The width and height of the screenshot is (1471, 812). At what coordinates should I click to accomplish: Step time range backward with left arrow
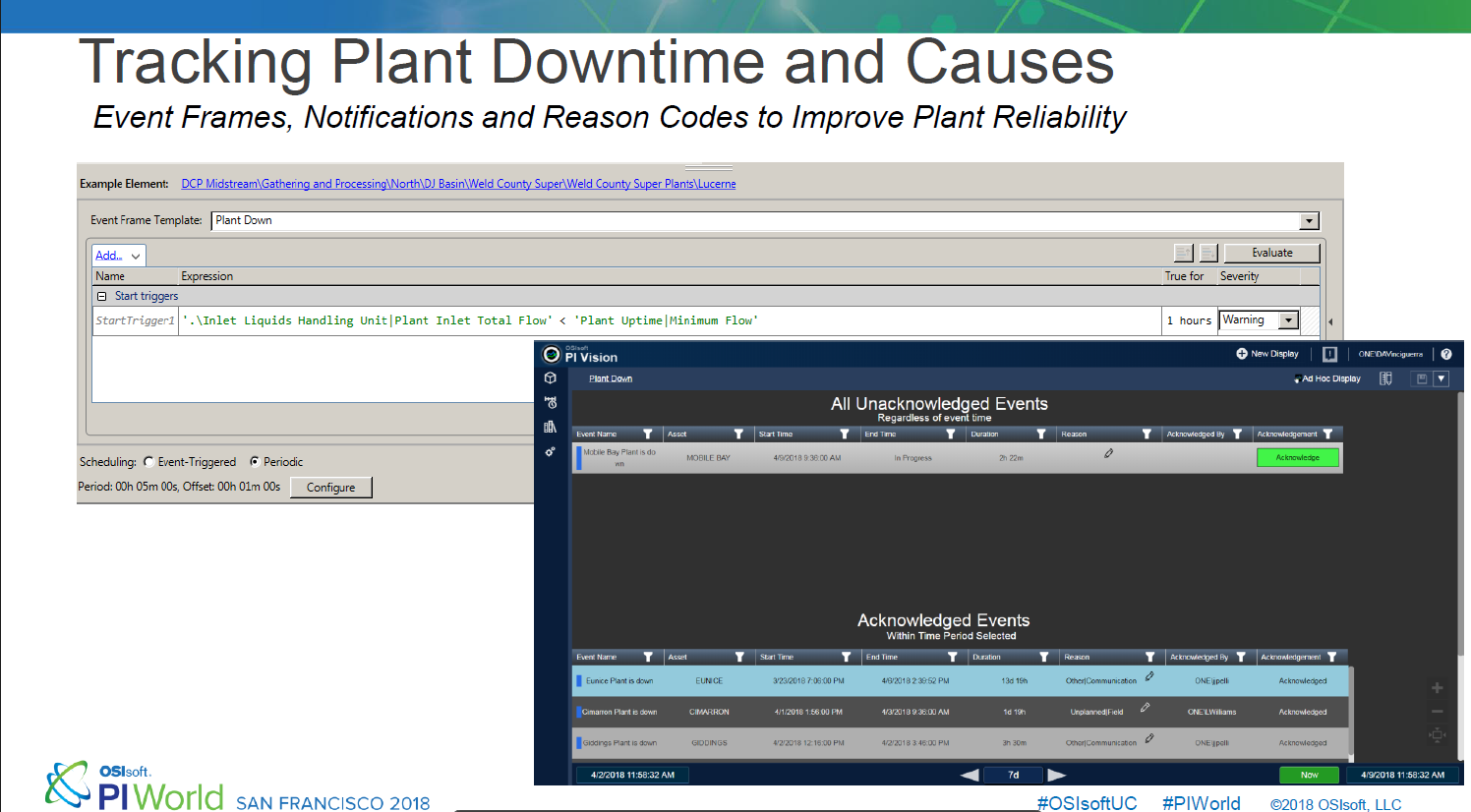[970, 775]
